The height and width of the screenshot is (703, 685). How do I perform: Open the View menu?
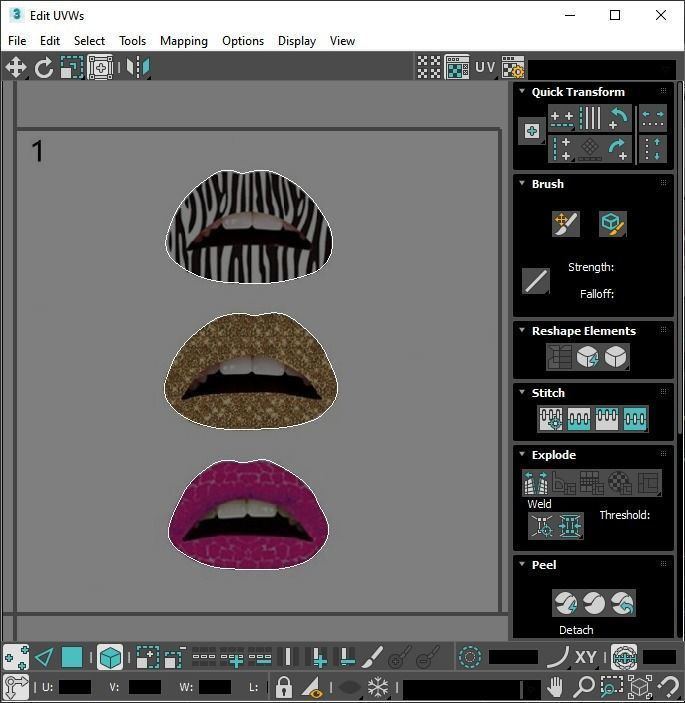pos(342,41)
